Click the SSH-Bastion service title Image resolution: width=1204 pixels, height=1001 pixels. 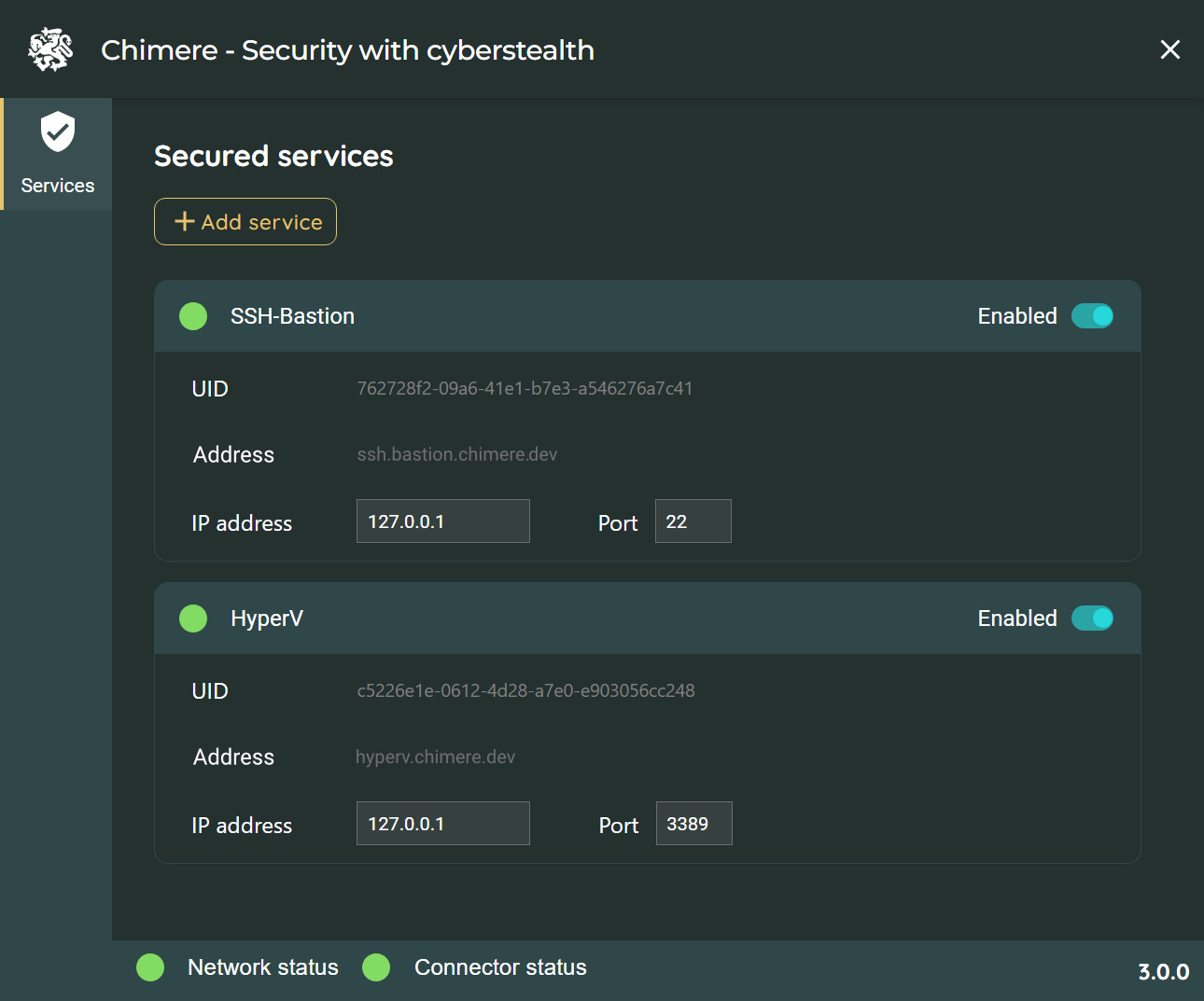click(x=293, y=316)
